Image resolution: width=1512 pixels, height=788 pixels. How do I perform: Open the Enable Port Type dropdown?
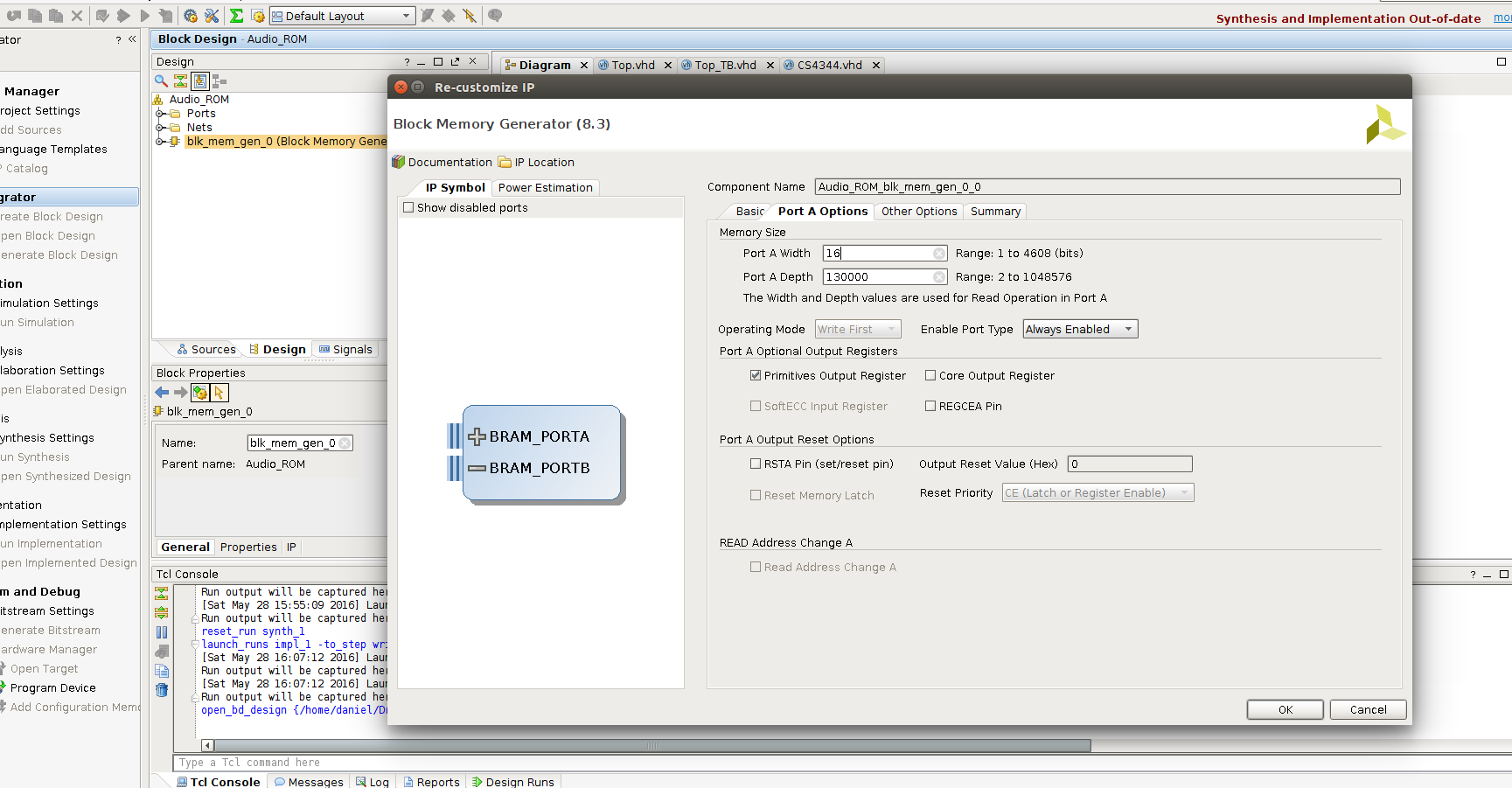1081,329
